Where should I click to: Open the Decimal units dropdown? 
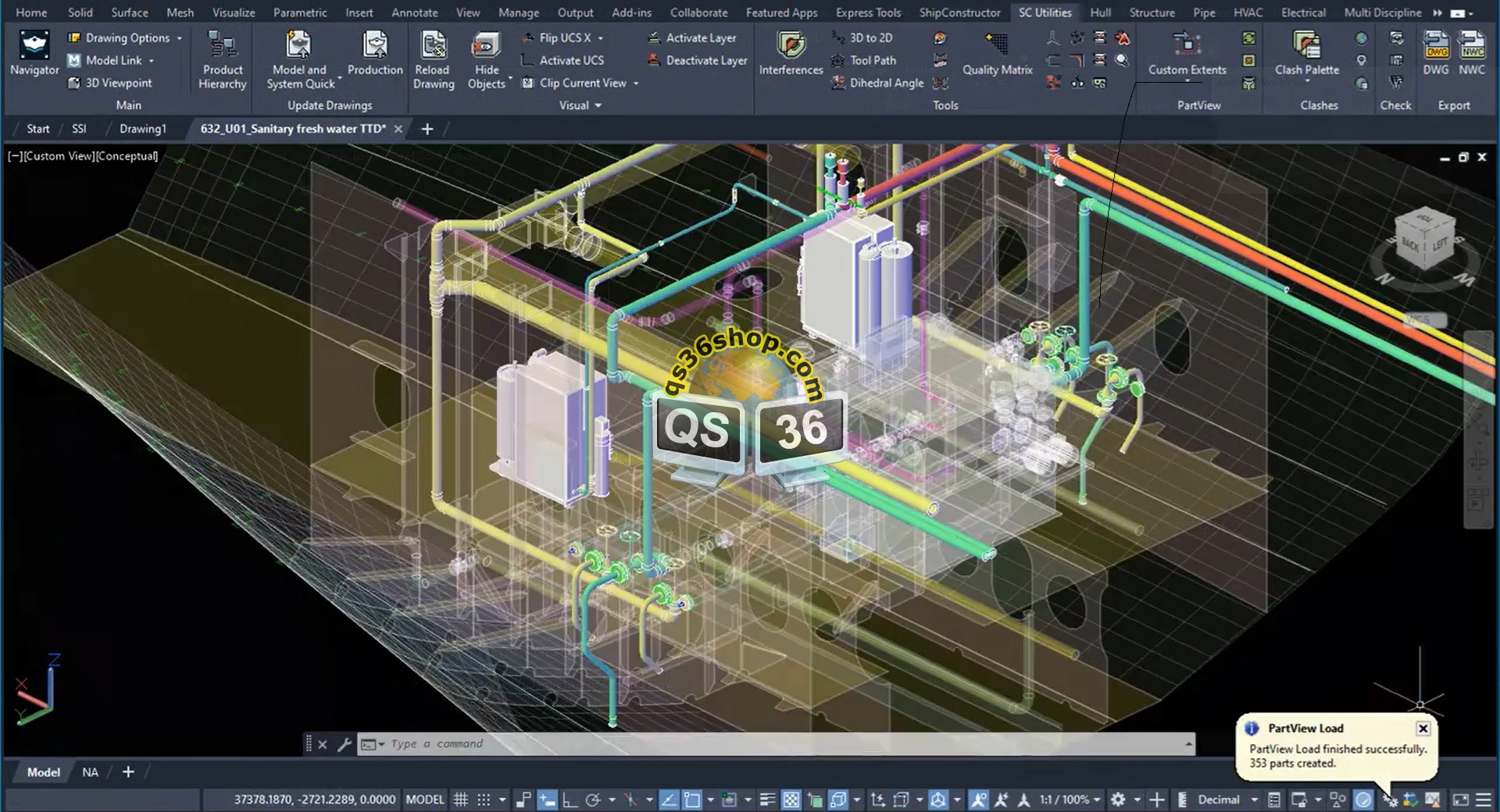point(1253,800)
